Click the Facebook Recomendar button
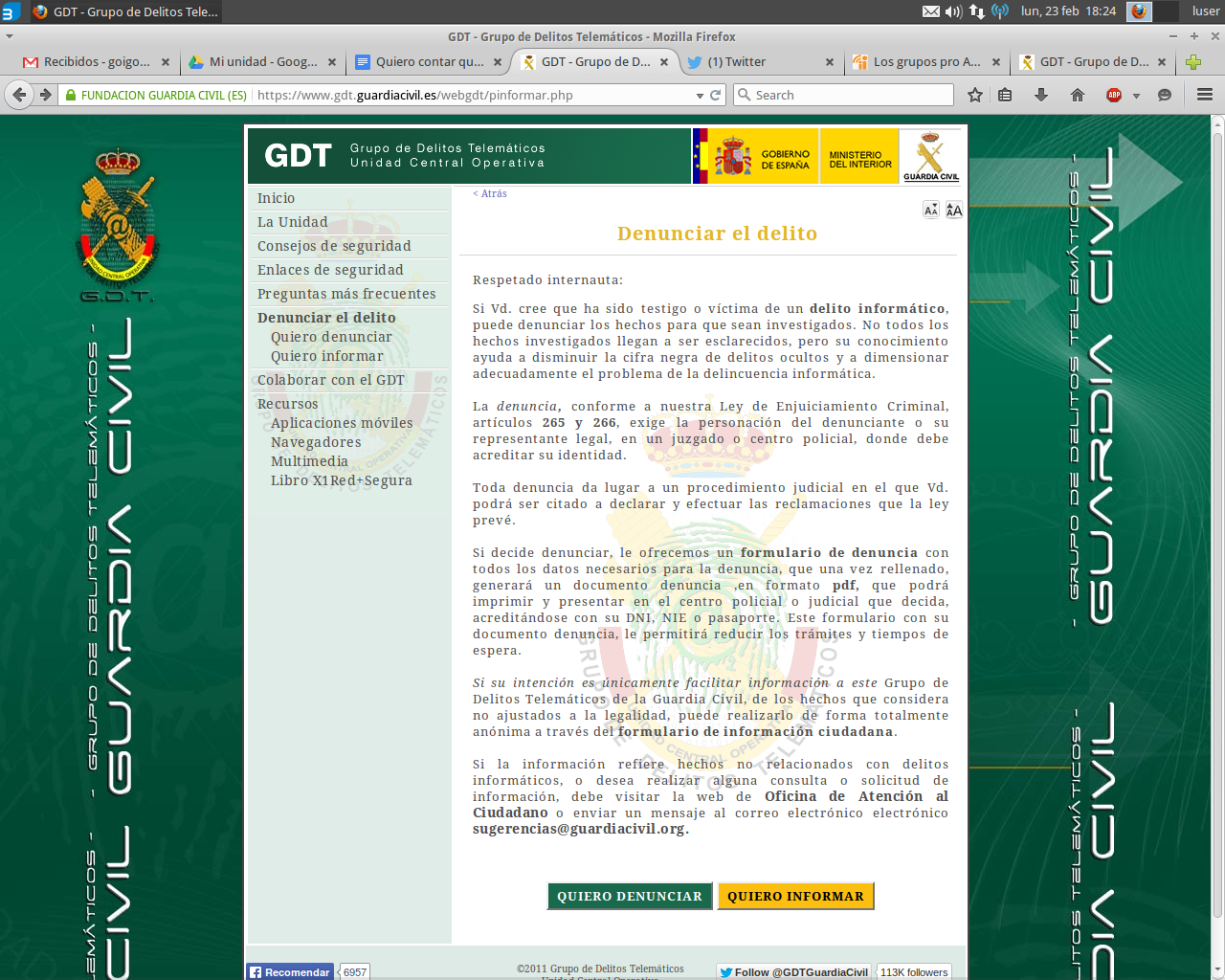Image resolution: width=1225 pixels, height=980 pixels. point(290,971)
